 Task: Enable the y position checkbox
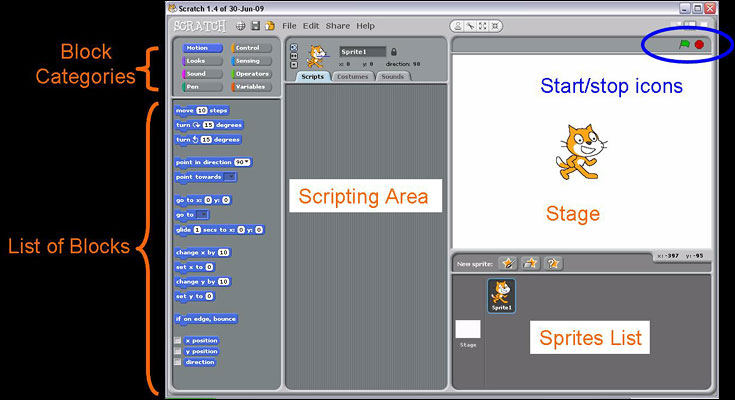click(178, 351)
